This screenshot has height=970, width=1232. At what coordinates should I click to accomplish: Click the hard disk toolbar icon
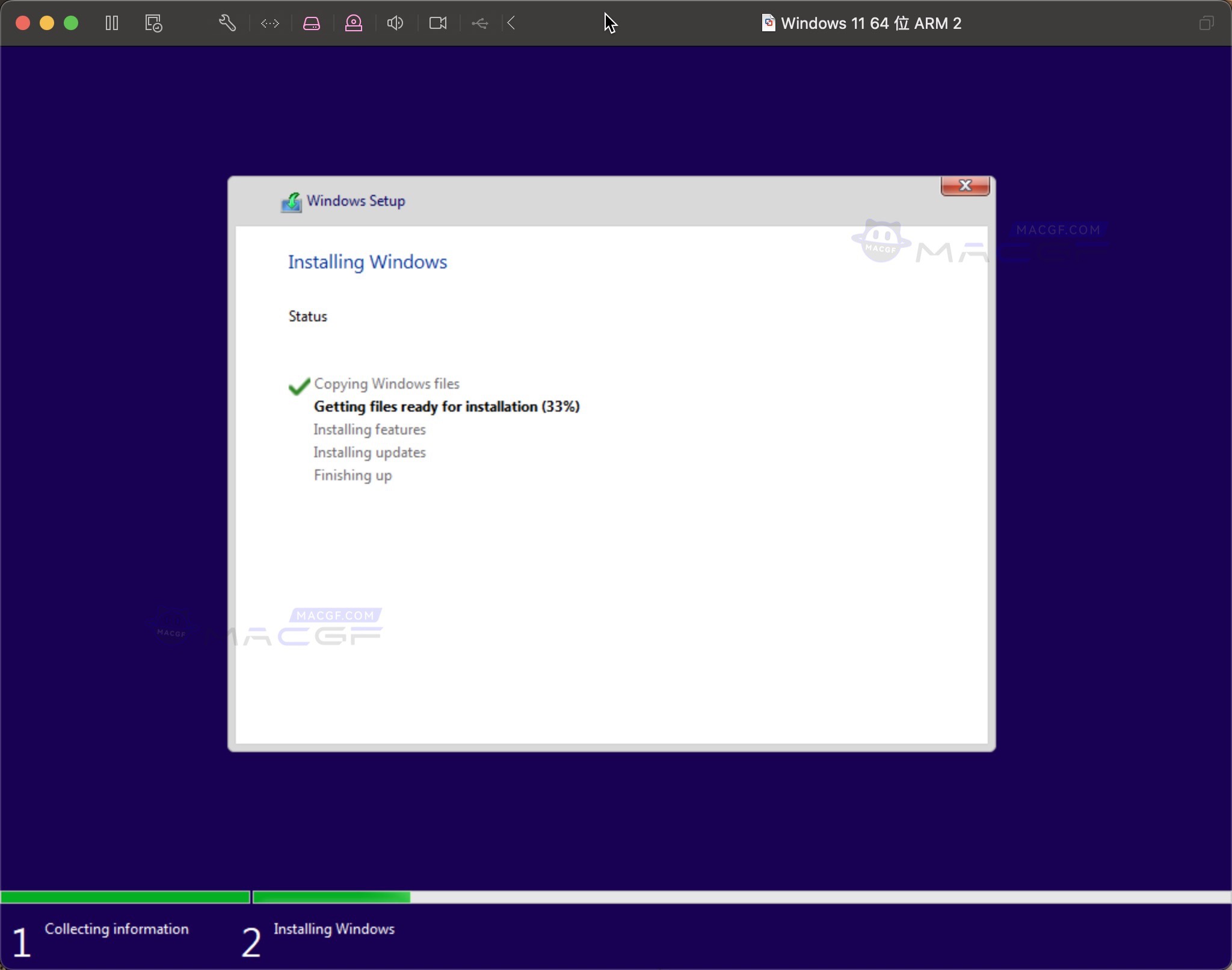[x=311, y=23]
